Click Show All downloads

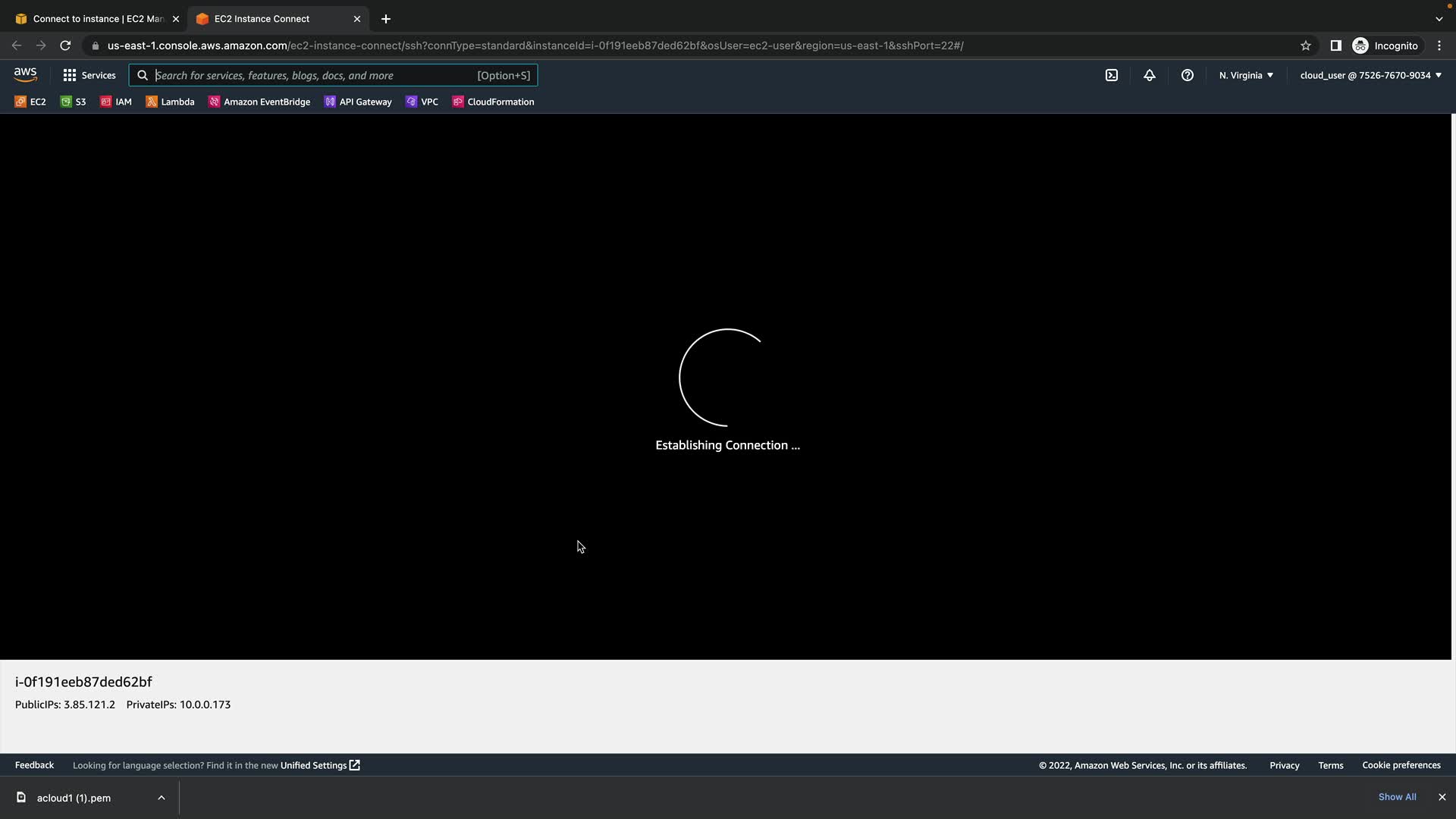point(1397,797)
